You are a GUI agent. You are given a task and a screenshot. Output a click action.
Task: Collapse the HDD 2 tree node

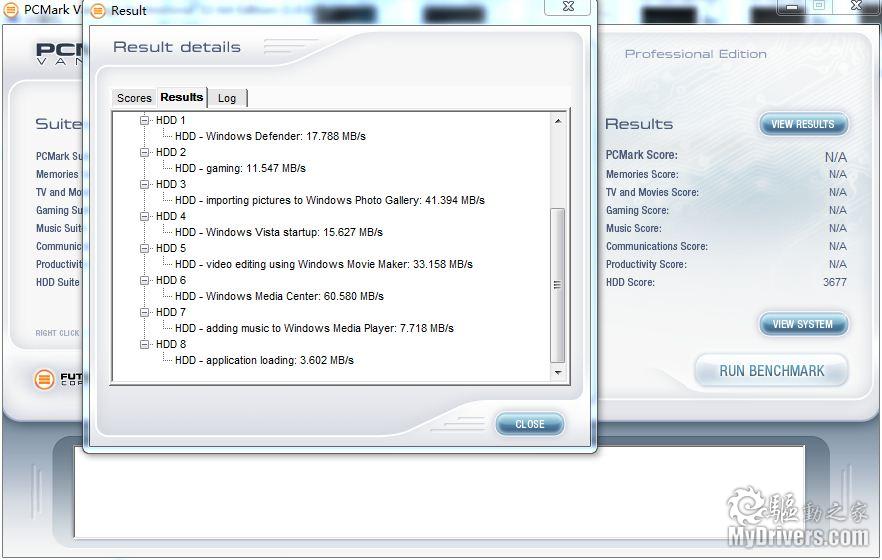[145, 152]
